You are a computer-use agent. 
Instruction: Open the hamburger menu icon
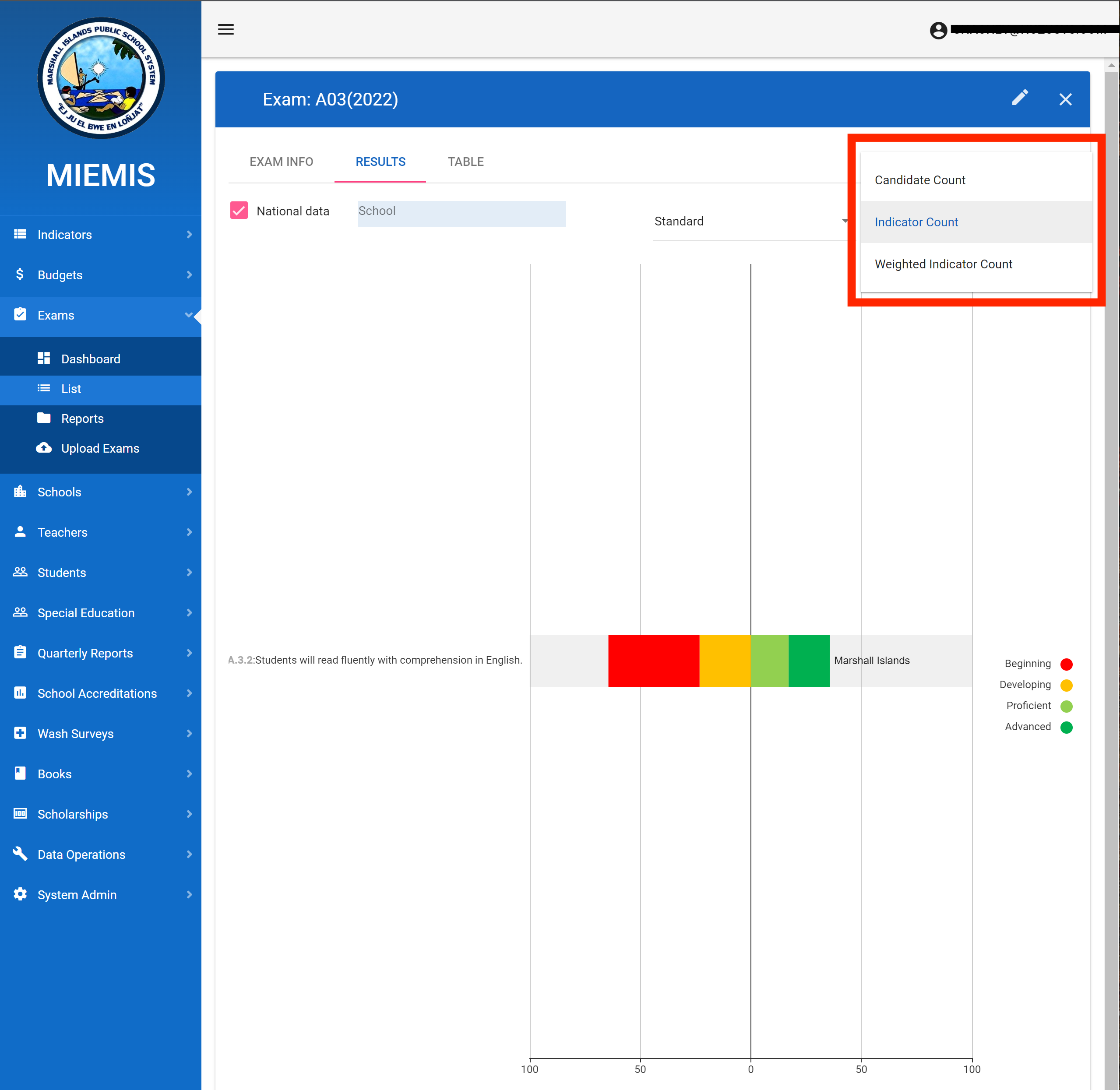[x=225, y=30]
